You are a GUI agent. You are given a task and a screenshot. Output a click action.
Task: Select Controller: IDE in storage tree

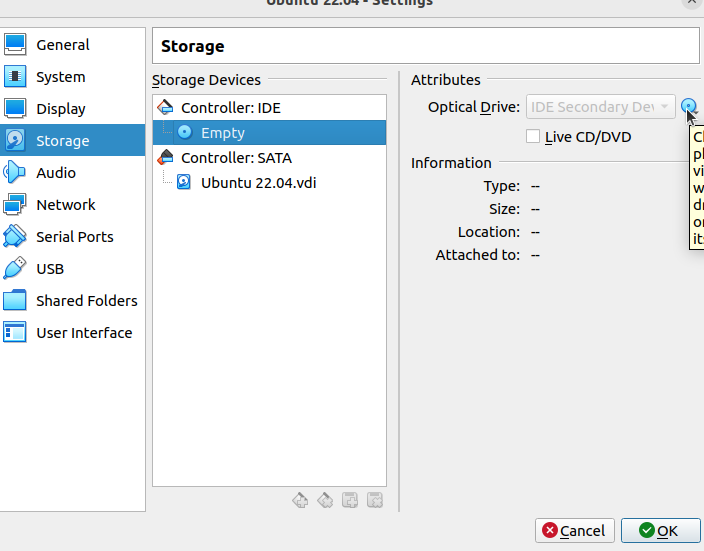(269, 108)
